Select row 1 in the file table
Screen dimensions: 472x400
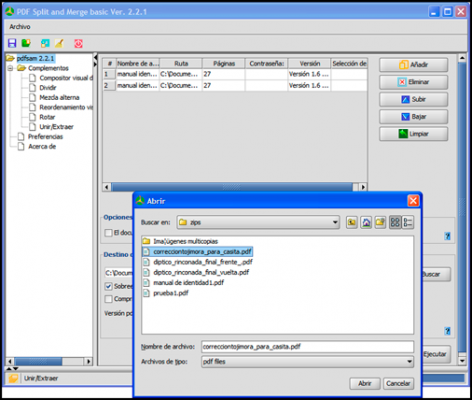coord(235,74)
